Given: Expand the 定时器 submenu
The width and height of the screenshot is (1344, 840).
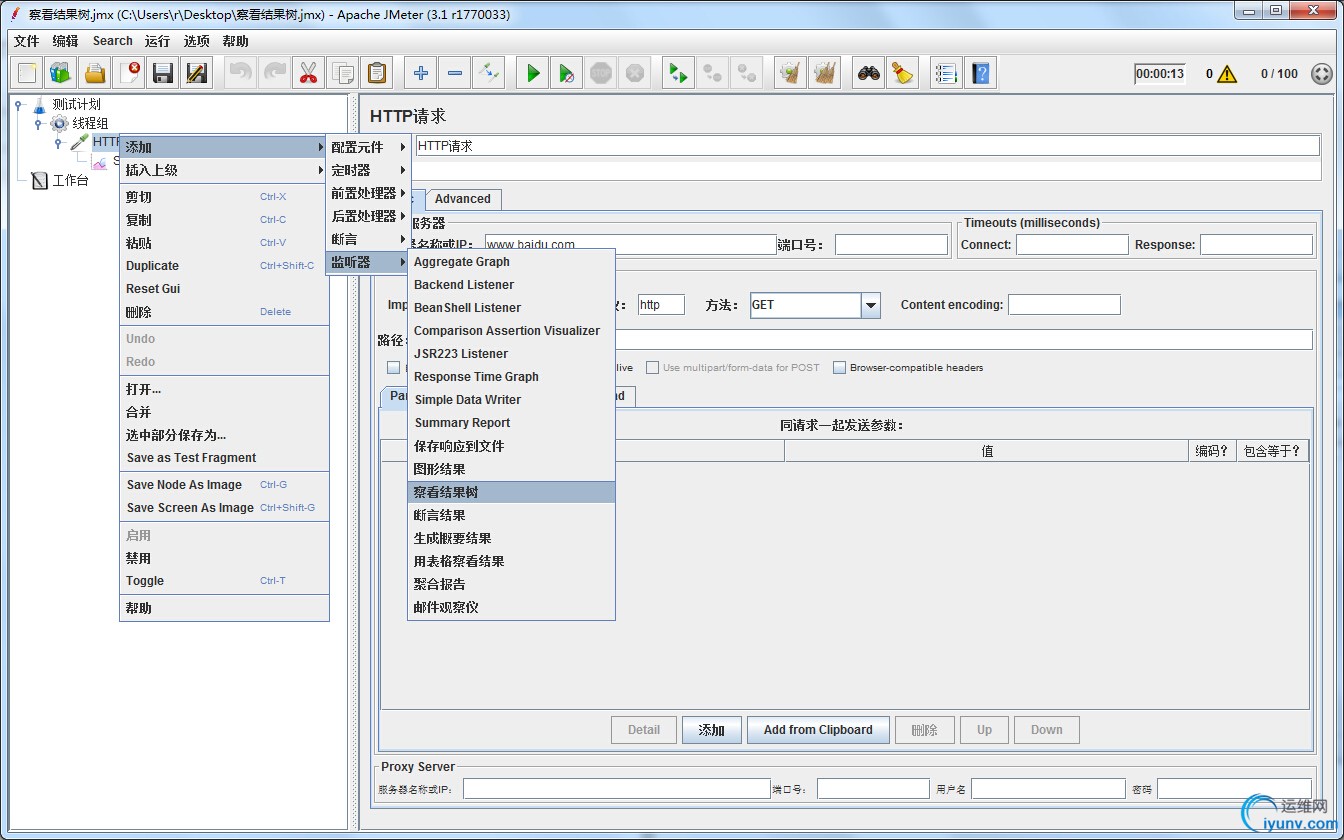Looking at the screenshot, I should pyautogui.click(x=368, y=170).
